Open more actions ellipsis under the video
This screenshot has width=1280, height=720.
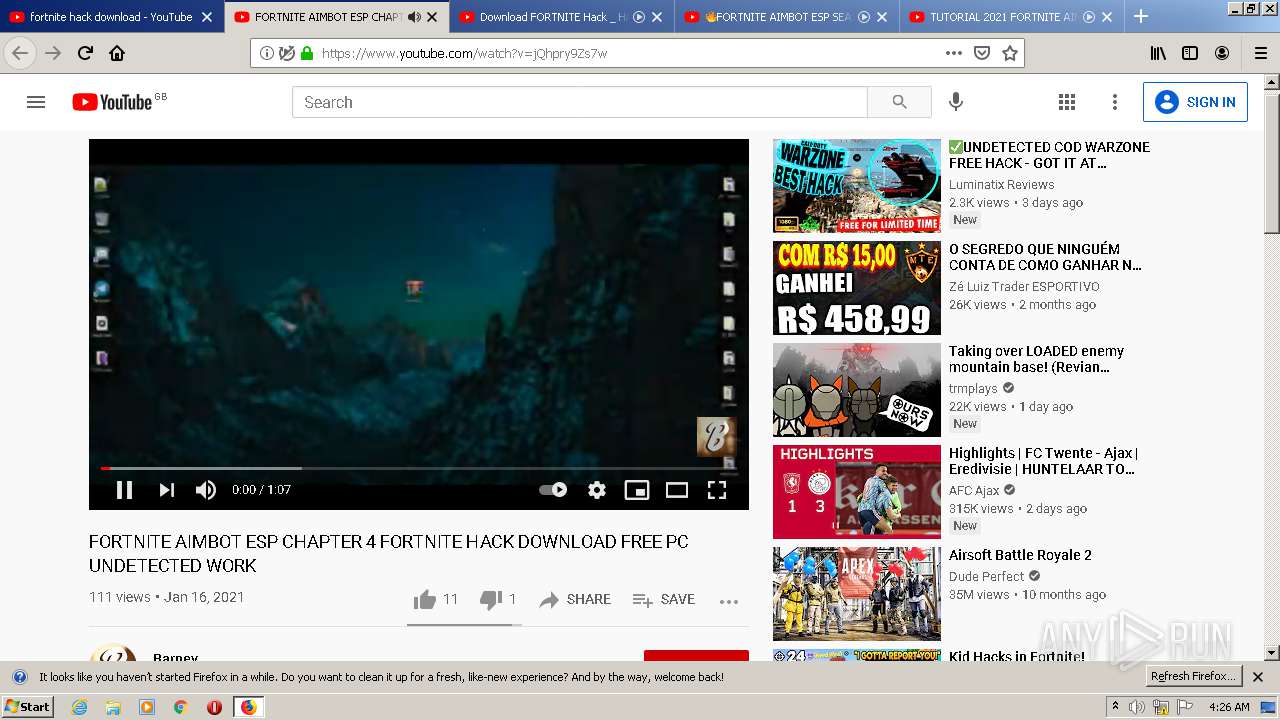pyautogui.click(x=729, y=601)
